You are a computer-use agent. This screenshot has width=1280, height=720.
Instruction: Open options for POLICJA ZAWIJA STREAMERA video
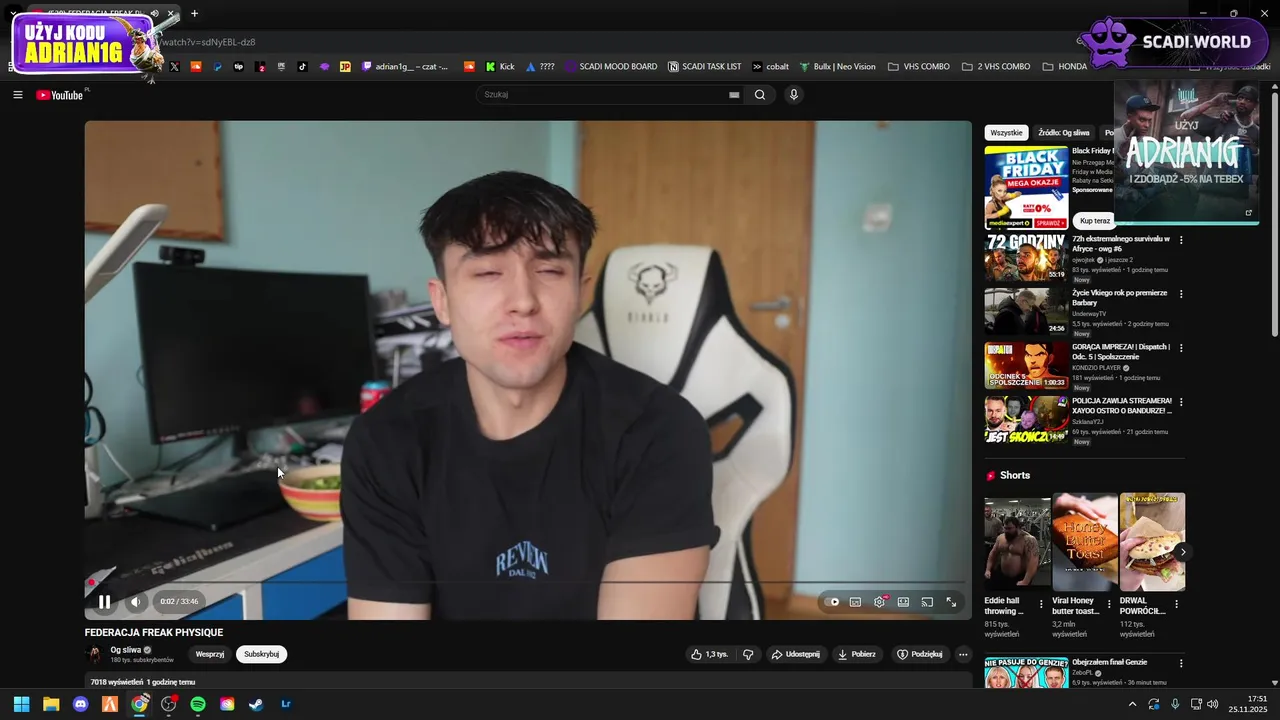click(x=1181, y=402)
